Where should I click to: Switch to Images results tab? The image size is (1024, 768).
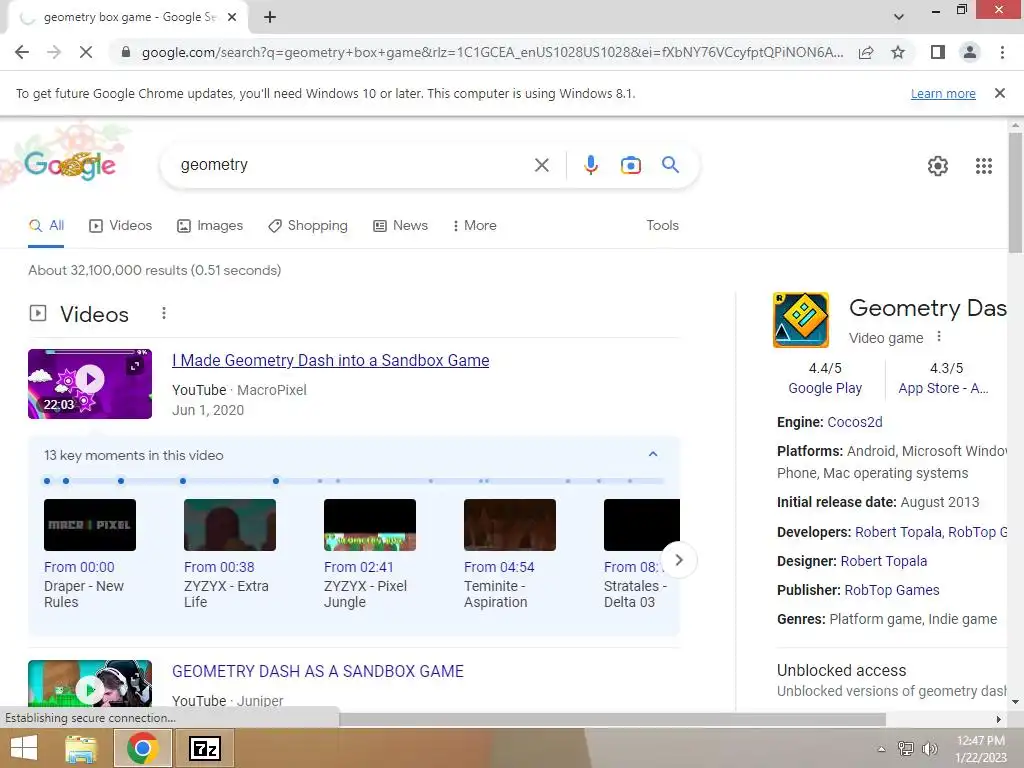coord(210,225)
